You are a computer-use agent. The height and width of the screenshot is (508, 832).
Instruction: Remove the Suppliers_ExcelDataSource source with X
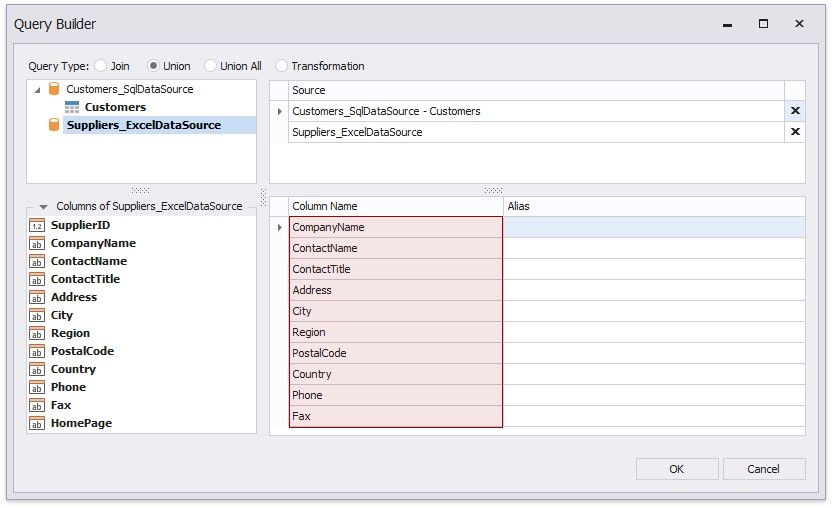click(795, 132)
